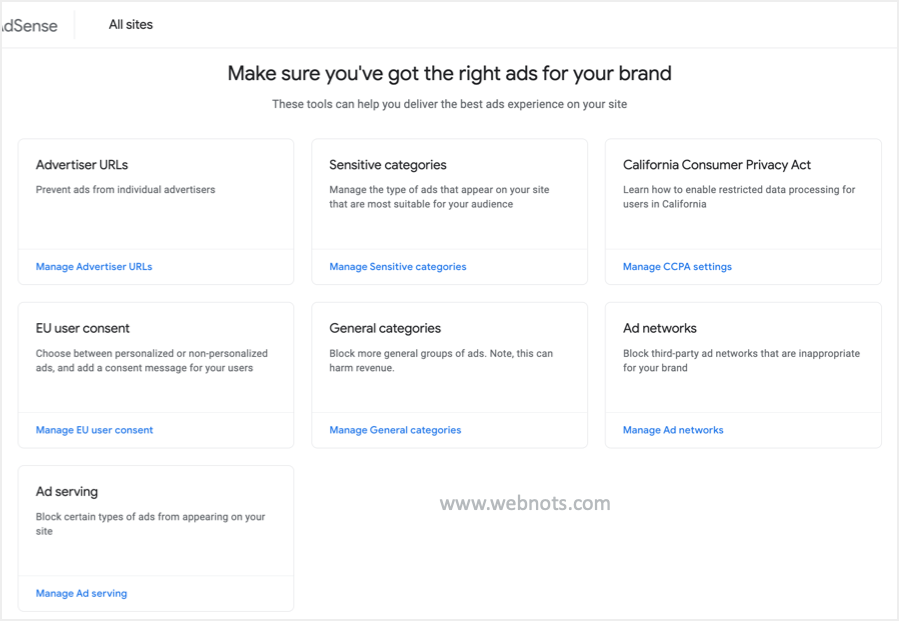Open the Manage CCPA settings link
The width and height of the screenshot is (899, 621).
pyautogui.click(x=677, y=267)
